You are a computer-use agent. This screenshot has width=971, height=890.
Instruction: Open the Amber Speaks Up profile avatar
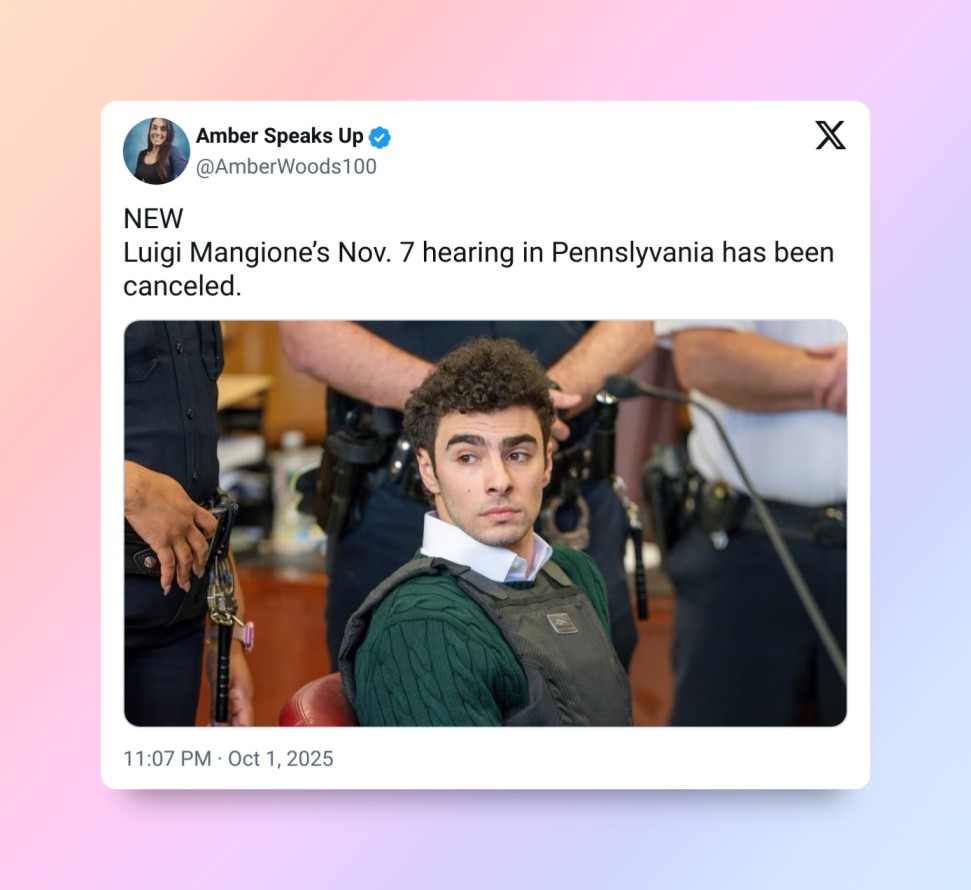click(x=157, y=151)
